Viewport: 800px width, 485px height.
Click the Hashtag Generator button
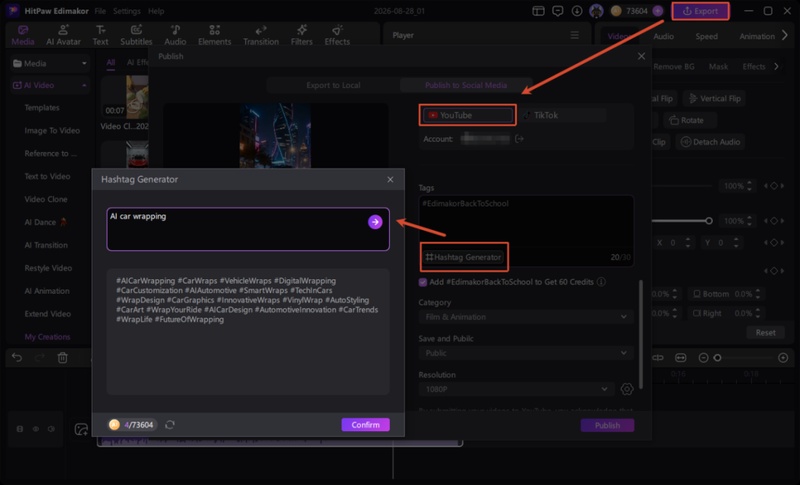coord(464,257)
